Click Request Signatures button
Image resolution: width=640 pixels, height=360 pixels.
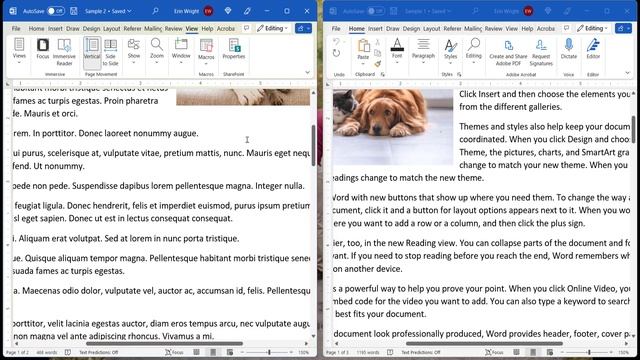pyautogui.click(x=541, y=52)
